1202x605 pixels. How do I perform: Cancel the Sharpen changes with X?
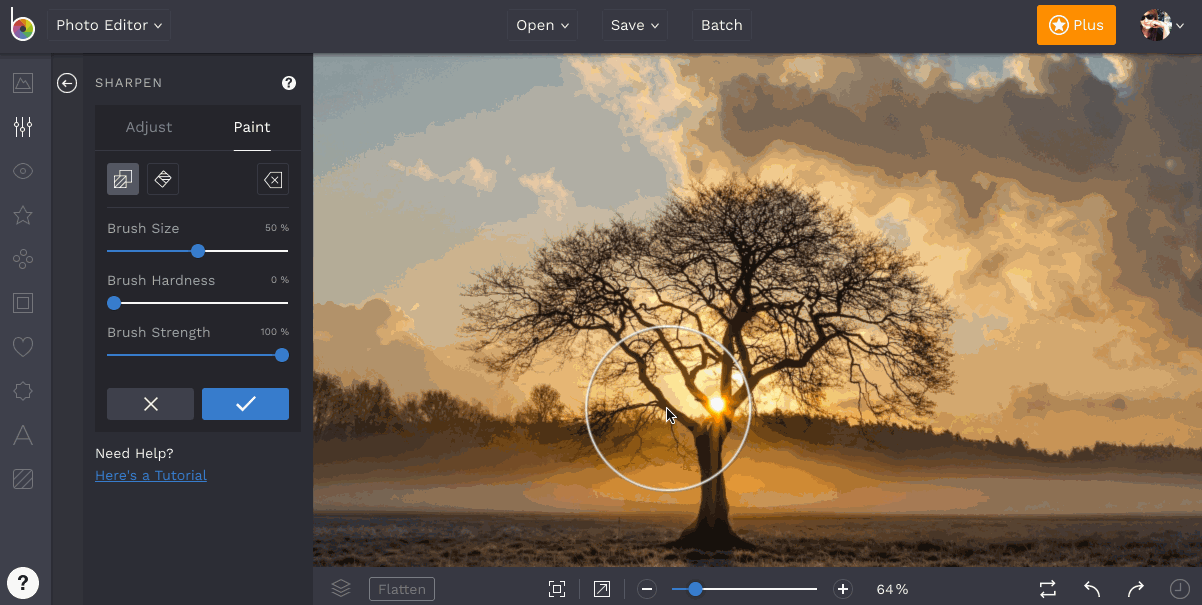coord(151,404)
